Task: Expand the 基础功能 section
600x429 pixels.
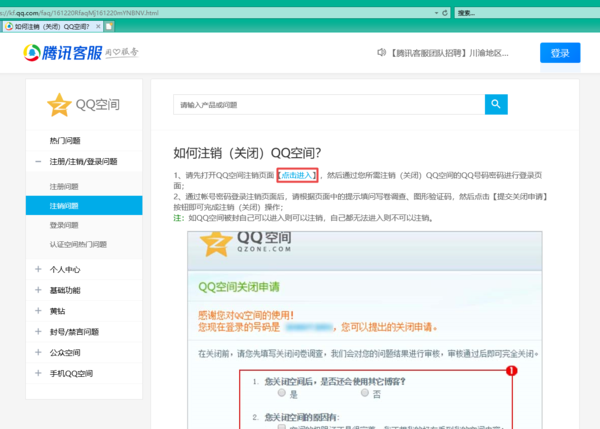Action: point(38,290)
